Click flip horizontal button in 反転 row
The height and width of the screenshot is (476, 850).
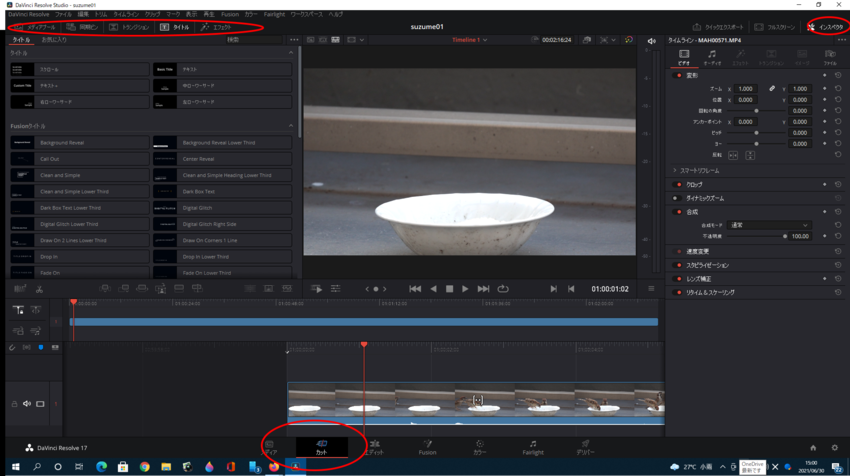point(733,156)
